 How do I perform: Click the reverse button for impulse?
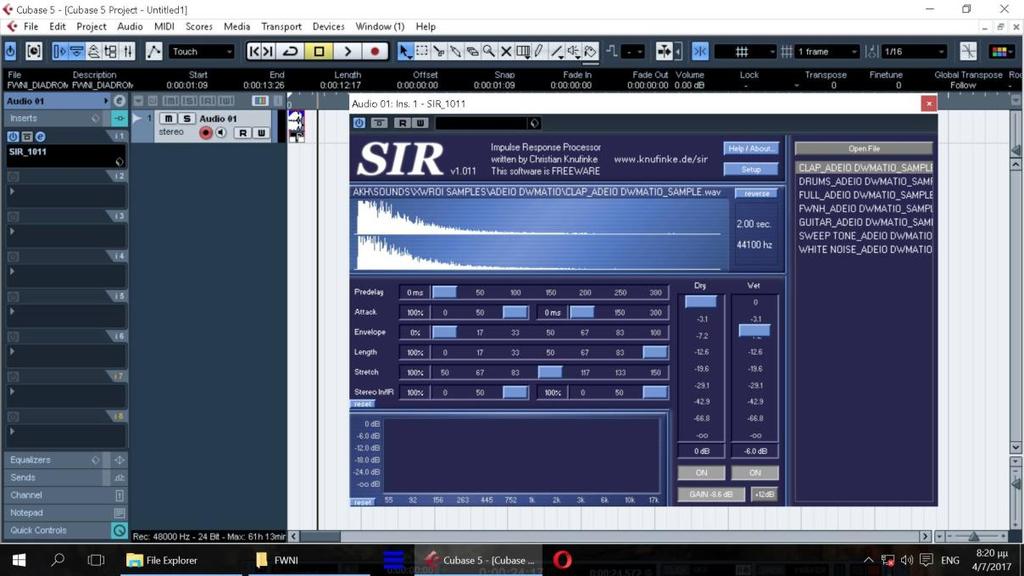pyautogui.click(x=756, y=193)
